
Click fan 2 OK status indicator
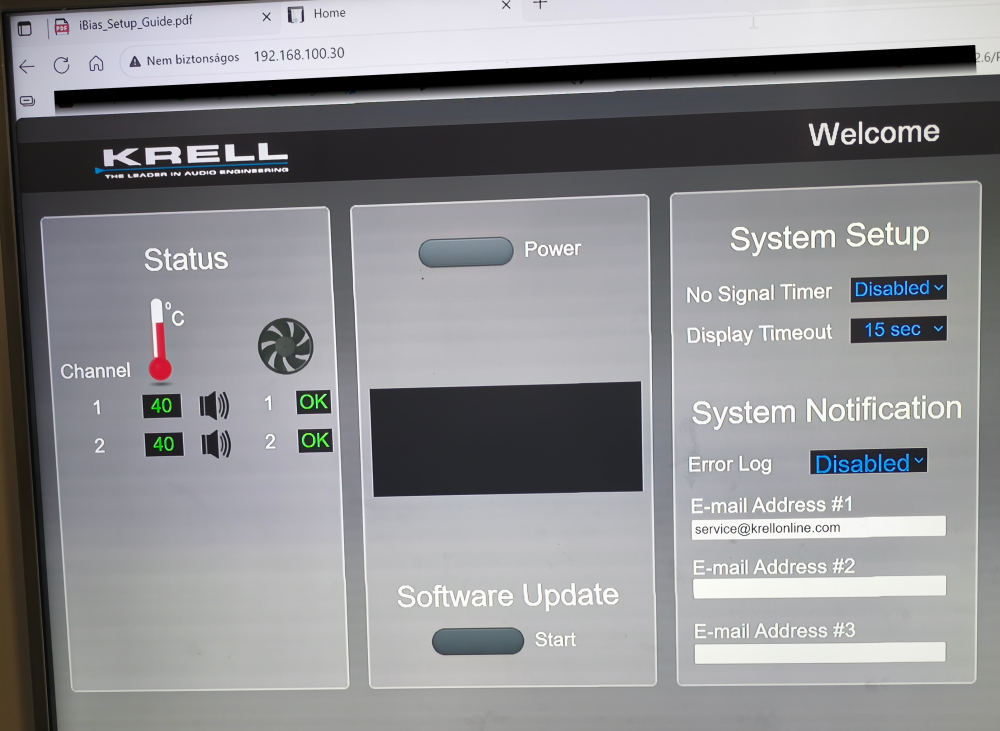click(x=315, y=440)
